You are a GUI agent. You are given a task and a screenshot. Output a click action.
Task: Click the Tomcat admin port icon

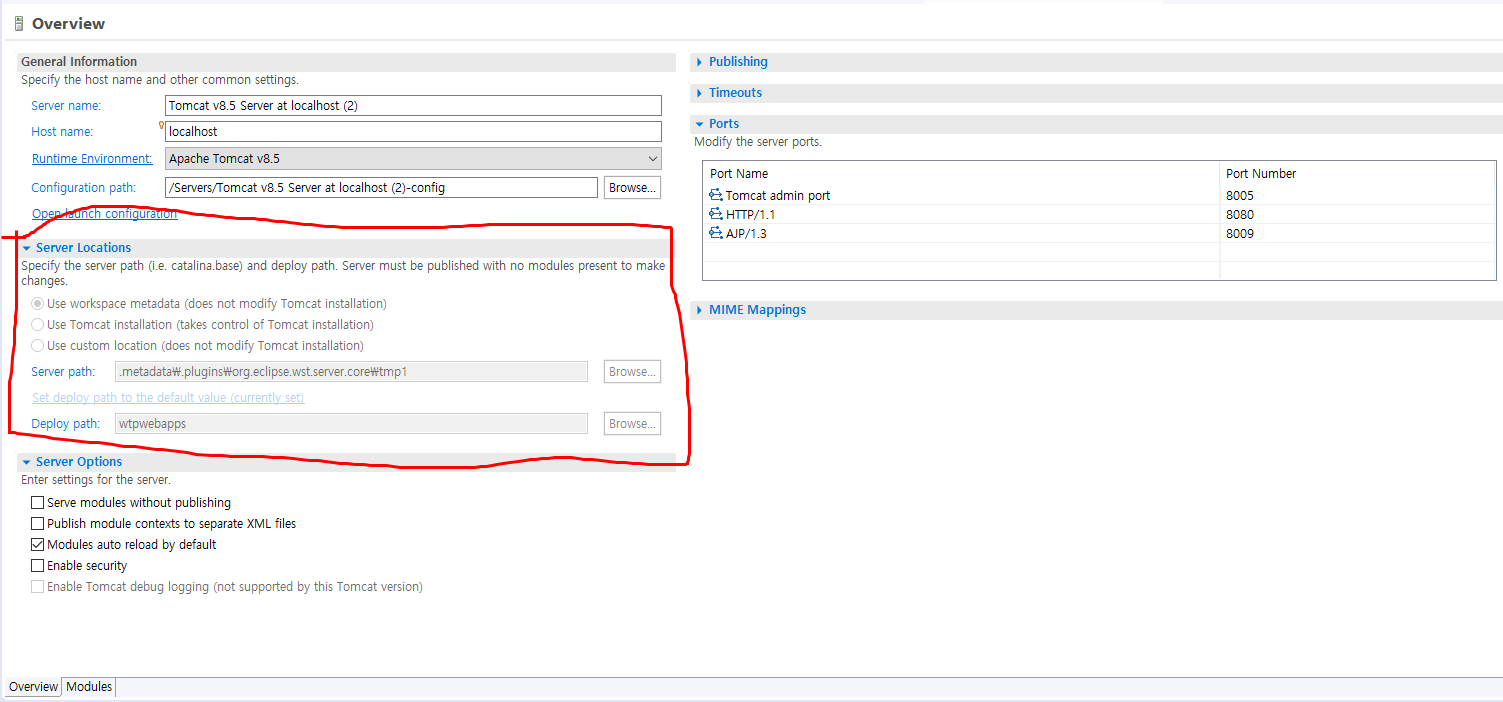(x=716, y=195)
